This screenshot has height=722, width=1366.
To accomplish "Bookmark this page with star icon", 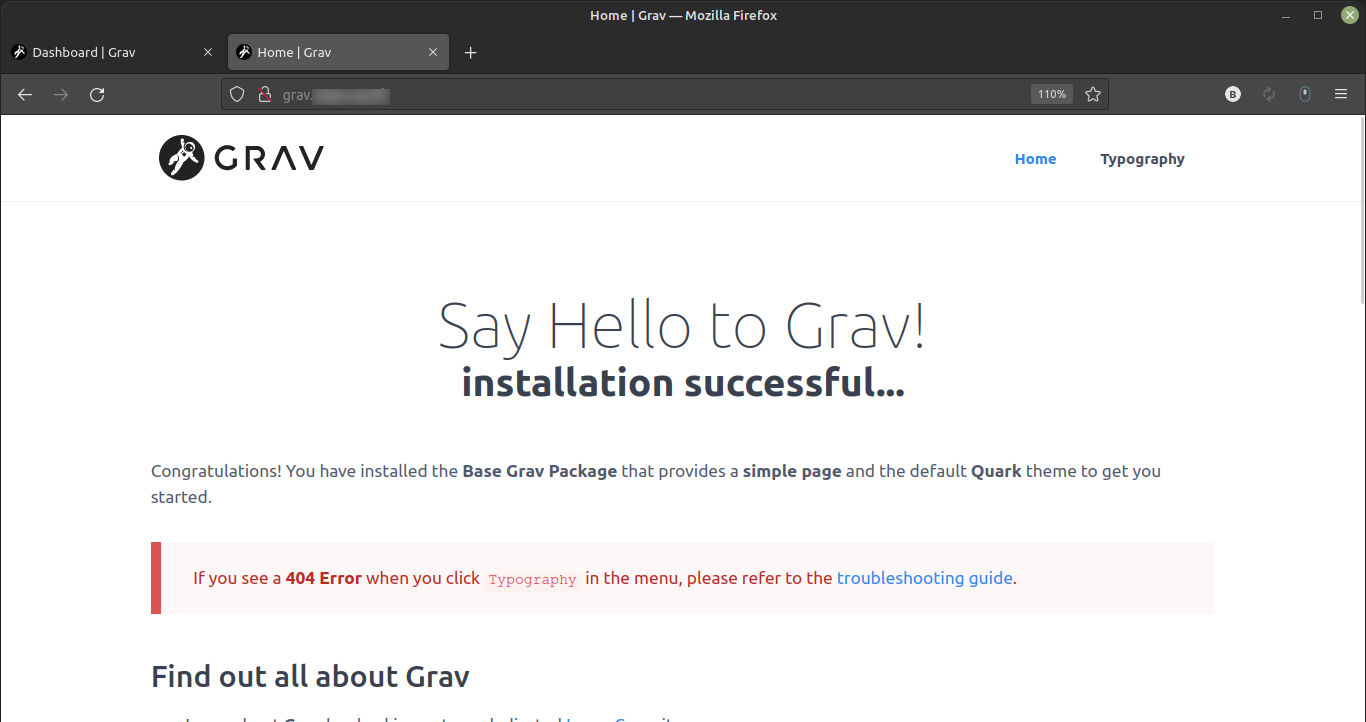I will (x=1093, y=95).
